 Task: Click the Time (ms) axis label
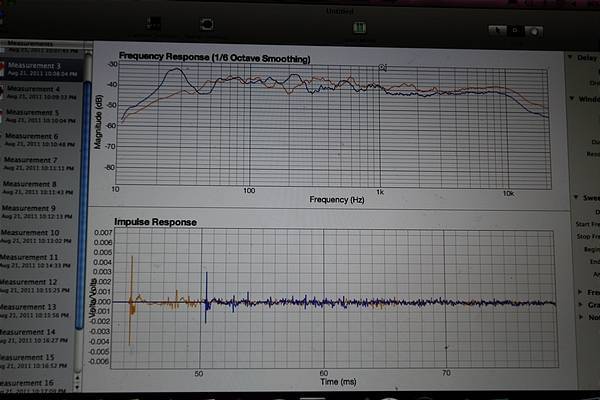click(338, 382)
